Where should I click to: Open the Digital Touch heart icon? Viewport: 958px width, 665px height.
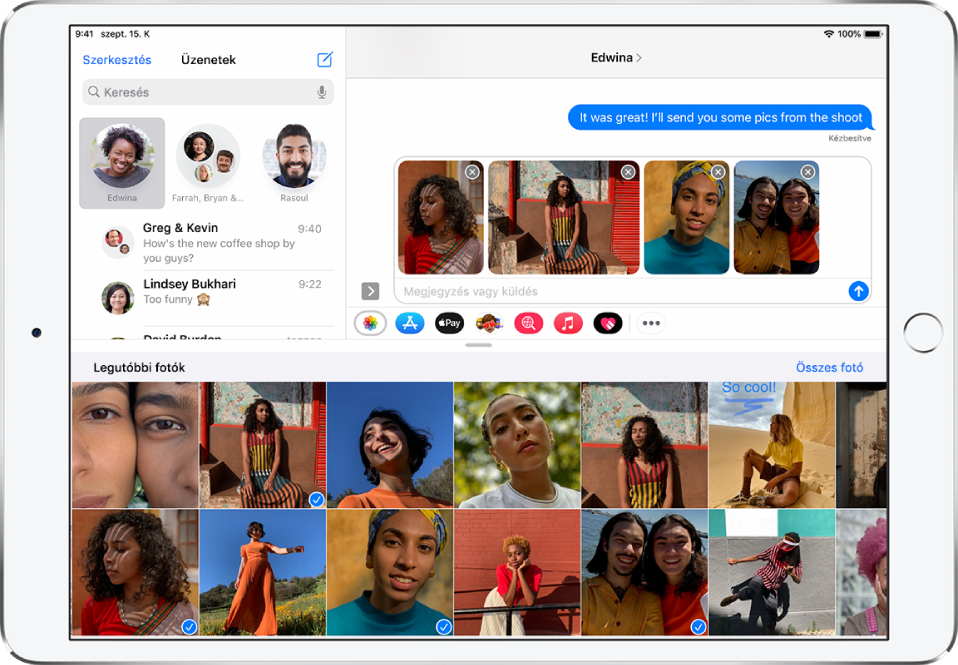pos(607,322)
